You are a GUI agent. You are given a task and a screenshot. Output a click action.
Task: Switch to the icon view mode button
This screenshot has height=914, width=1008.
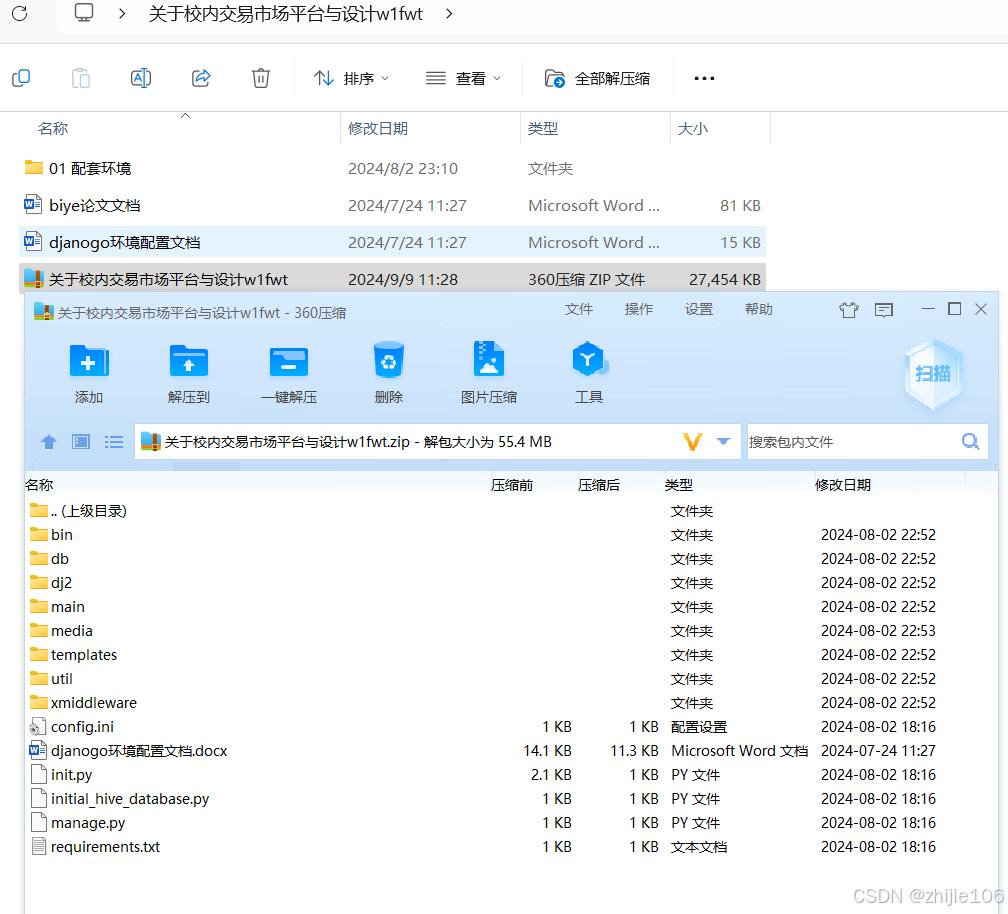81,442
